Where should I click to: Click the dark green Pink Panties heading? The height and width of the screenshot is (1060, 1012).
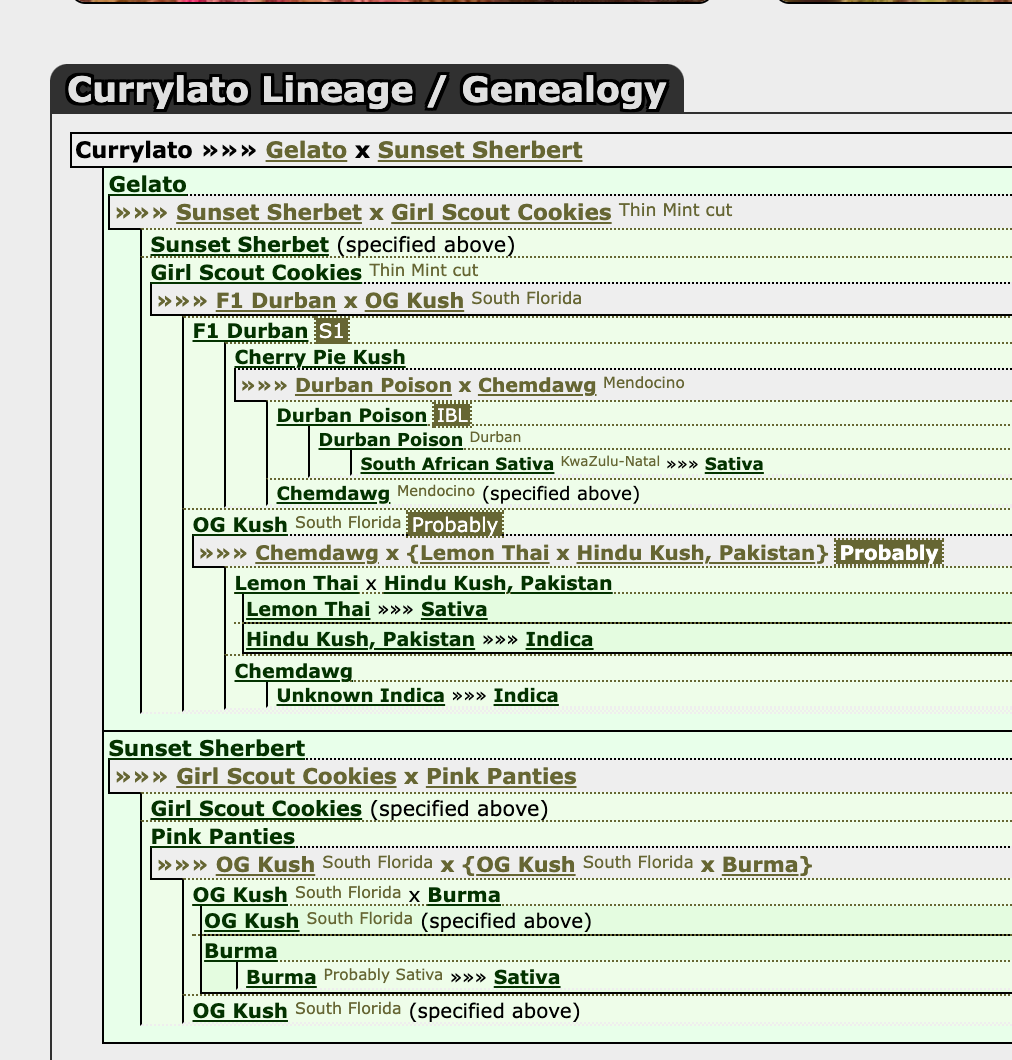[x=222, y=837]
